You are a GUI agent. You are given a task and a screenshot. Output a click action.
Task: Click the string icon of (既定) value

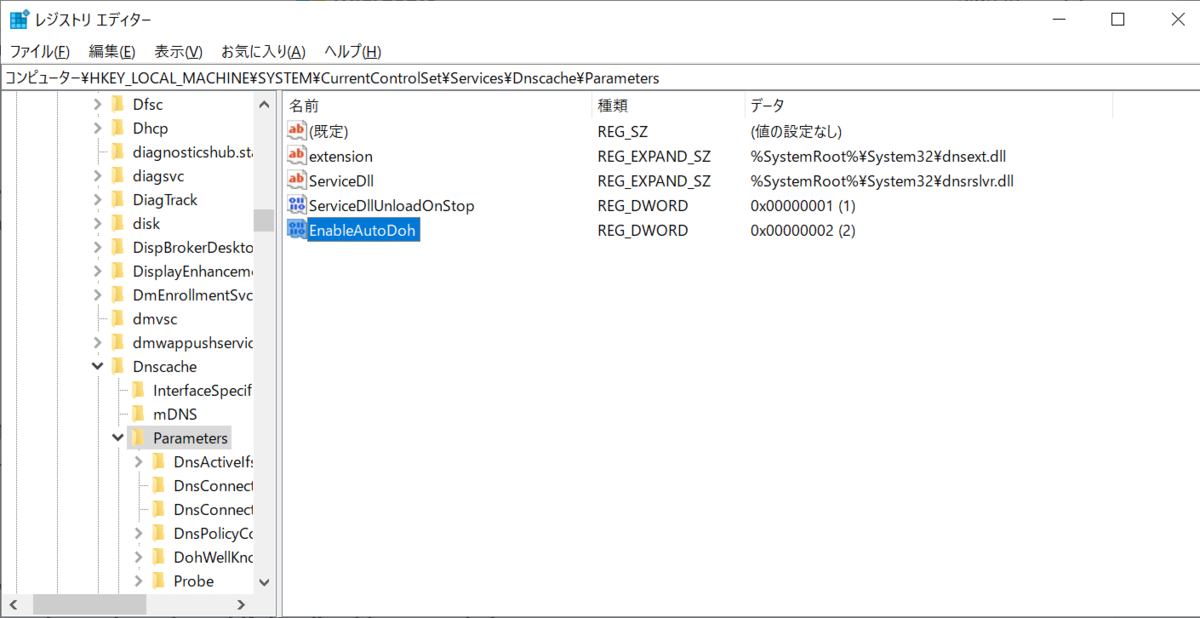tap(297, 131)
